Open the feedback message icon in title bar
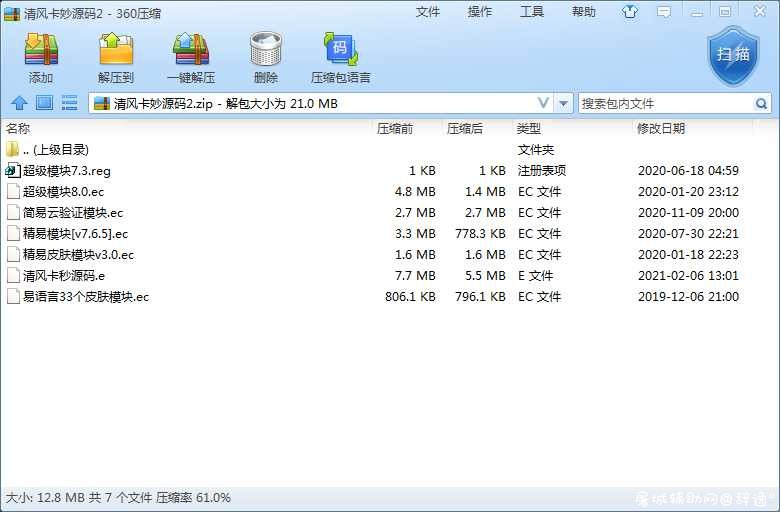This screenshot has width=780, height=512. click(664, 12)
